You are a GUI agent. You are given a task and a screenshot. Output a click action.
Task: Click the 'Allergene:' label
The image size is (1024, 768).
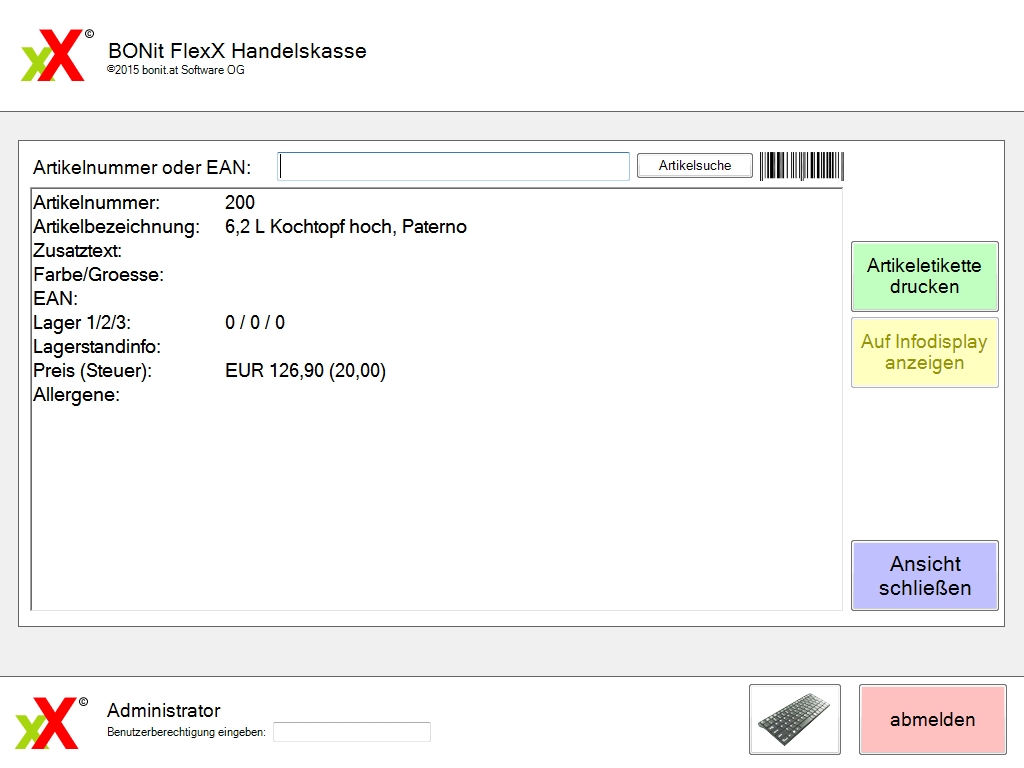76,395
